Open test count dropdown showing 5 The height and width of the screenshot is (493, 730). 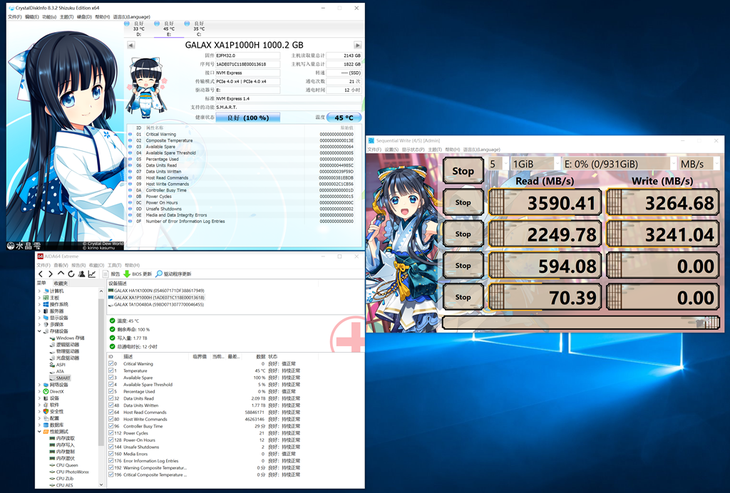(x=498, y=164)
